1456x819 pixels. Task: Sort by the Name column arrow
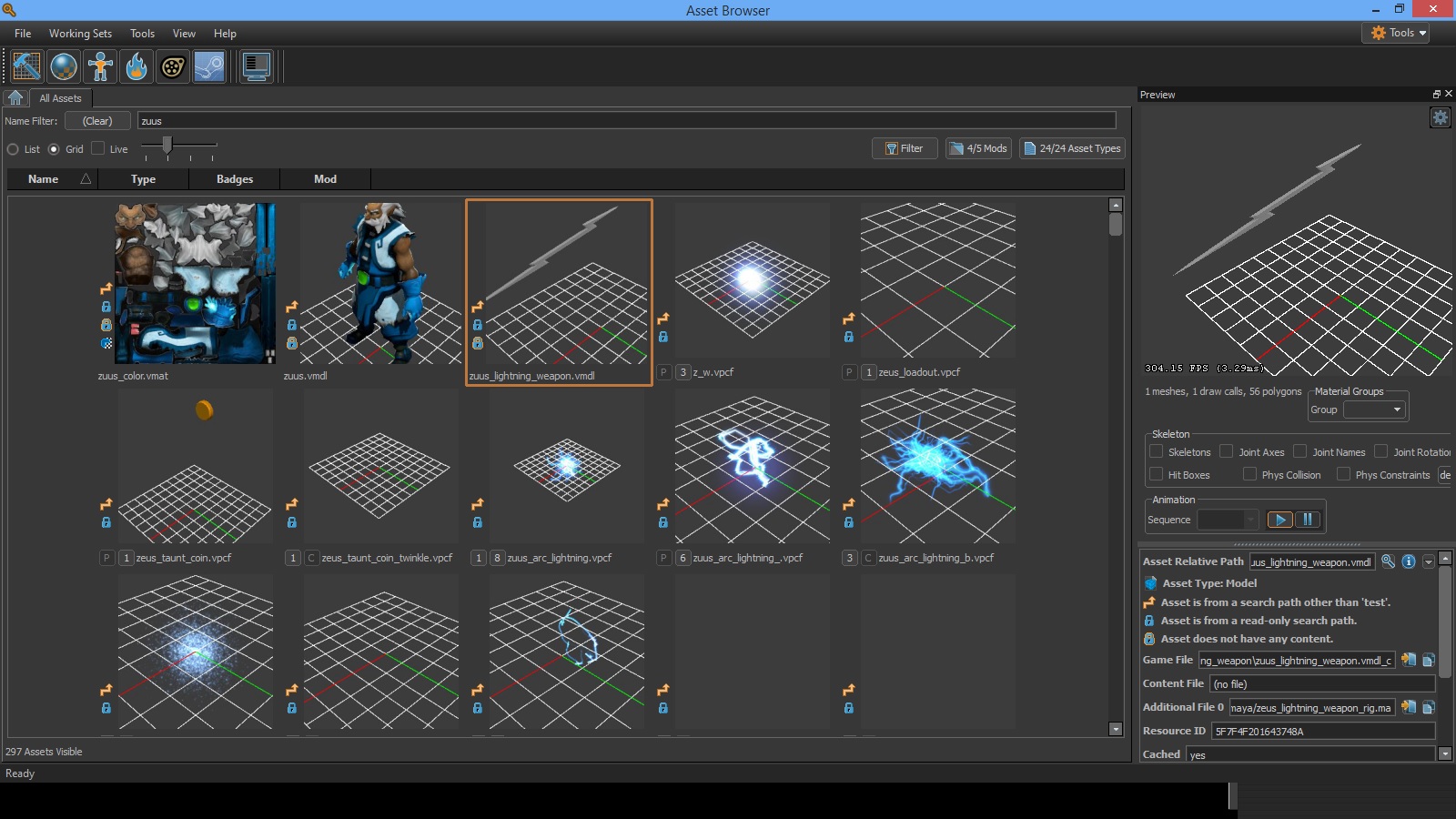click(86, 179)
